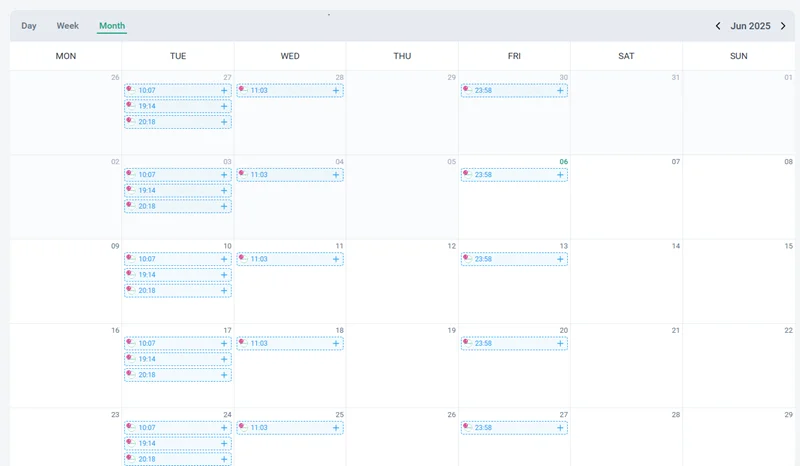Viewport: 800px width, 466px height.
Task: Click the WED column header
Action: tap(290, 56)
